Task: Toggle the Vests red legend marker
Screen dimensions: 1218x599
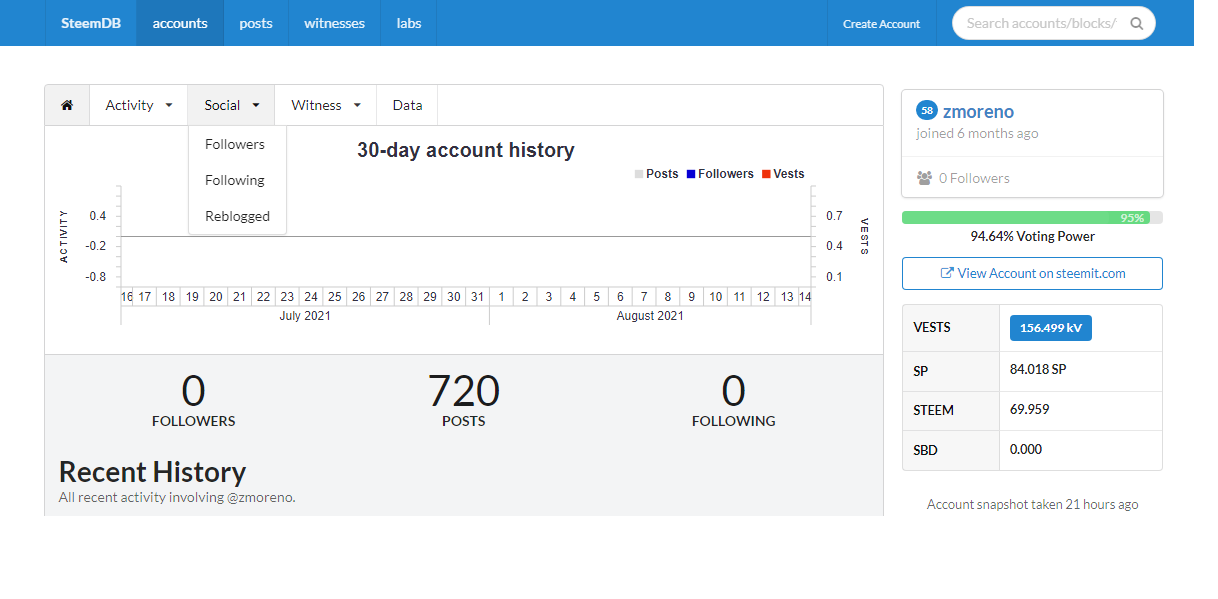Action: point(766,174)
